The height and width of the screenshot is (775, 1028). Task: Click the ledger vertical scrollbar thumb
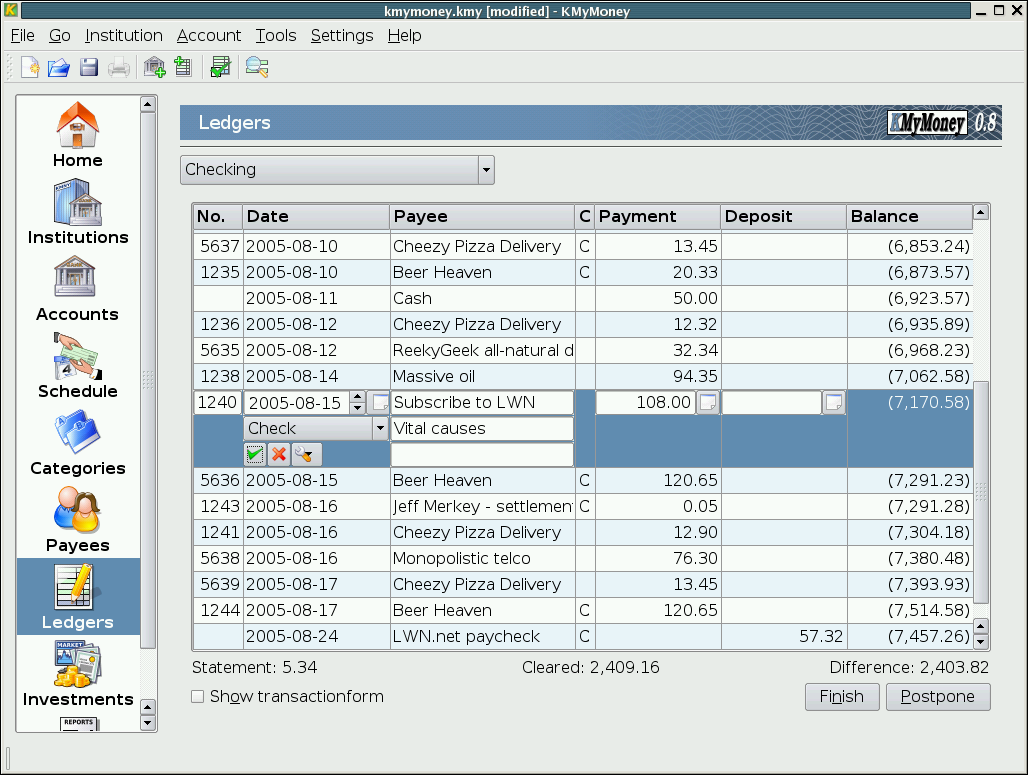981,490
